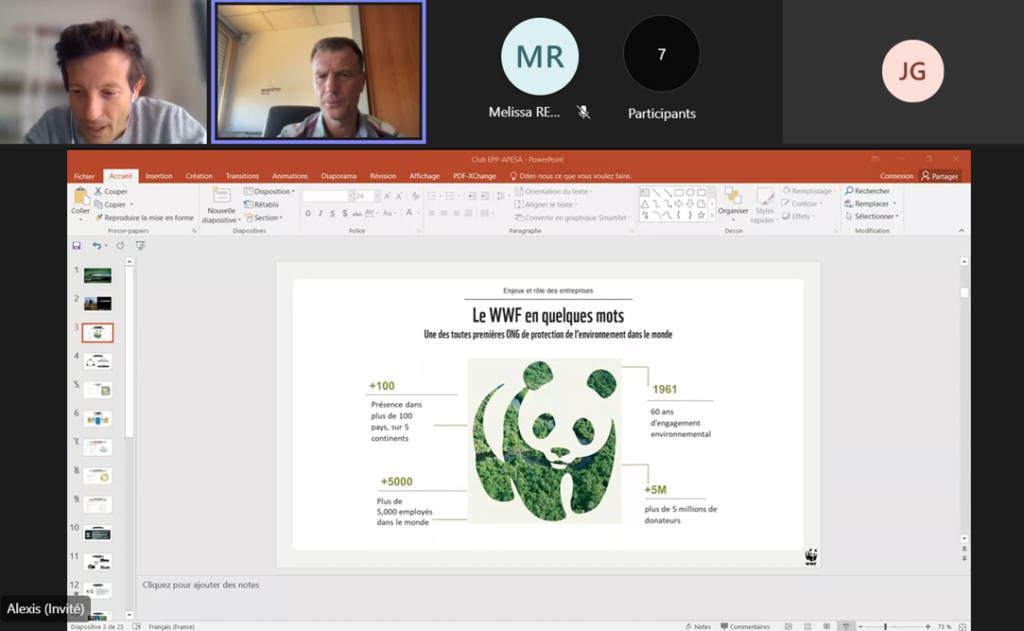Click the zoom slider handle
The image size is (1024, 631).
pyautogui.click(x=886, y=626)
